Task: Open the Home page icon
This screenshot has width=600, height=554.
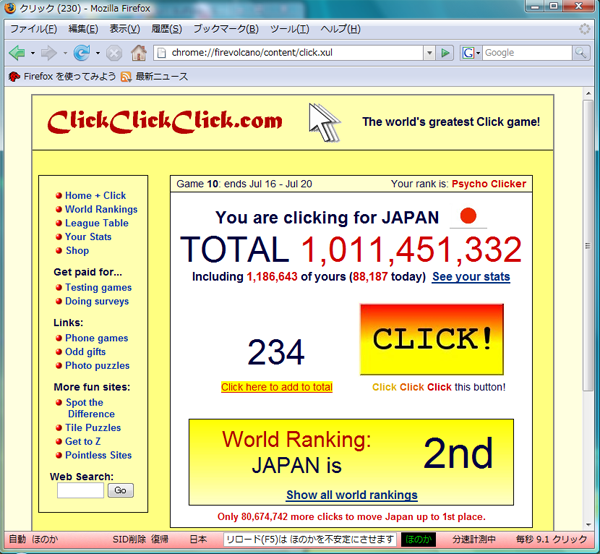Action: click(139, 53)
